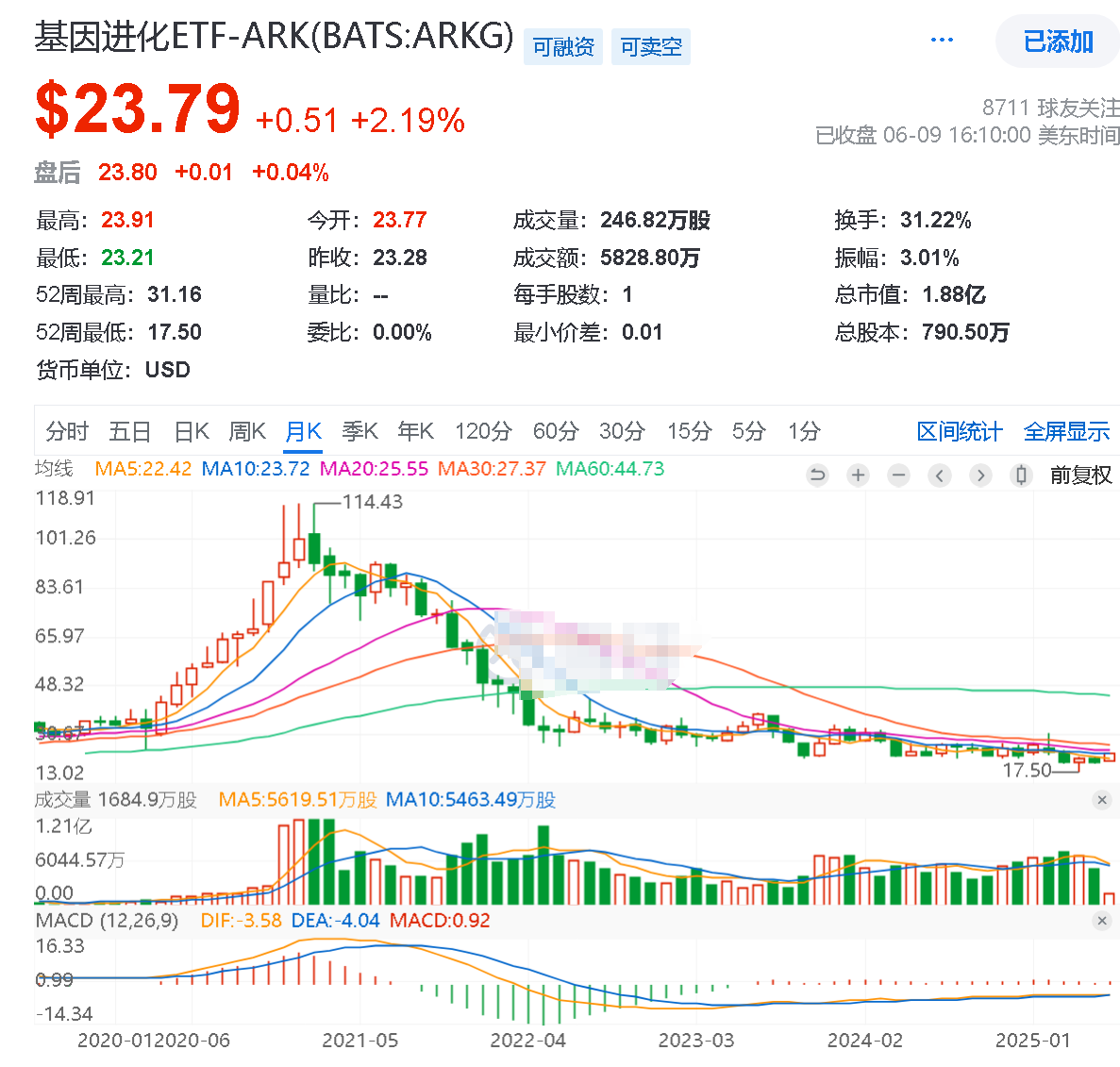
Task: Select the 月K chart tab
Action: [x=303, y=431]
